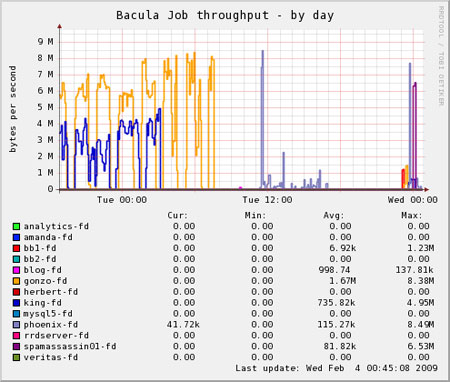Click the 'phoenix-fd' legend label
Image resolution: width=450 pixels, height=382 pixels.
pyautogui.click(x=51, y=325)
